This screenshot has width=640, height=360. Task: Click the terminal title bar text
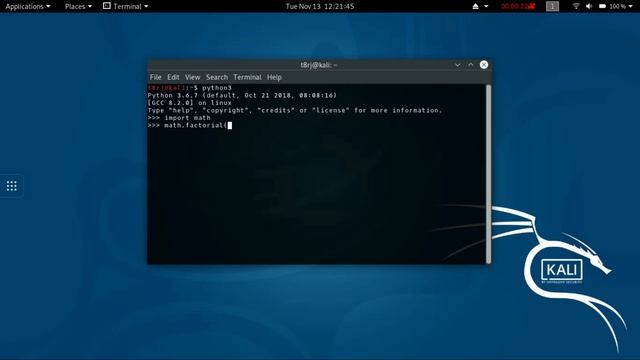click(x=319, y=65)
